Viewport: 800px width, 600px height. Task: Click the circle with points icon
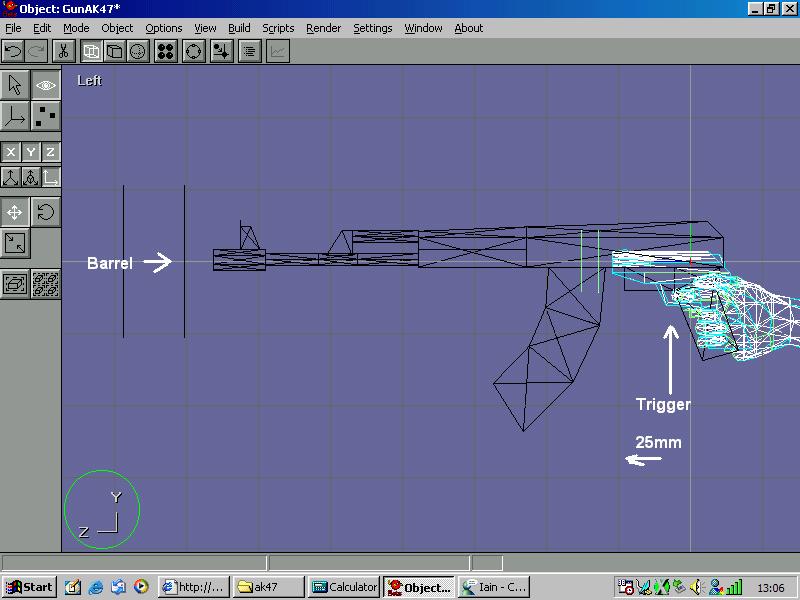(x=194, y=51)
